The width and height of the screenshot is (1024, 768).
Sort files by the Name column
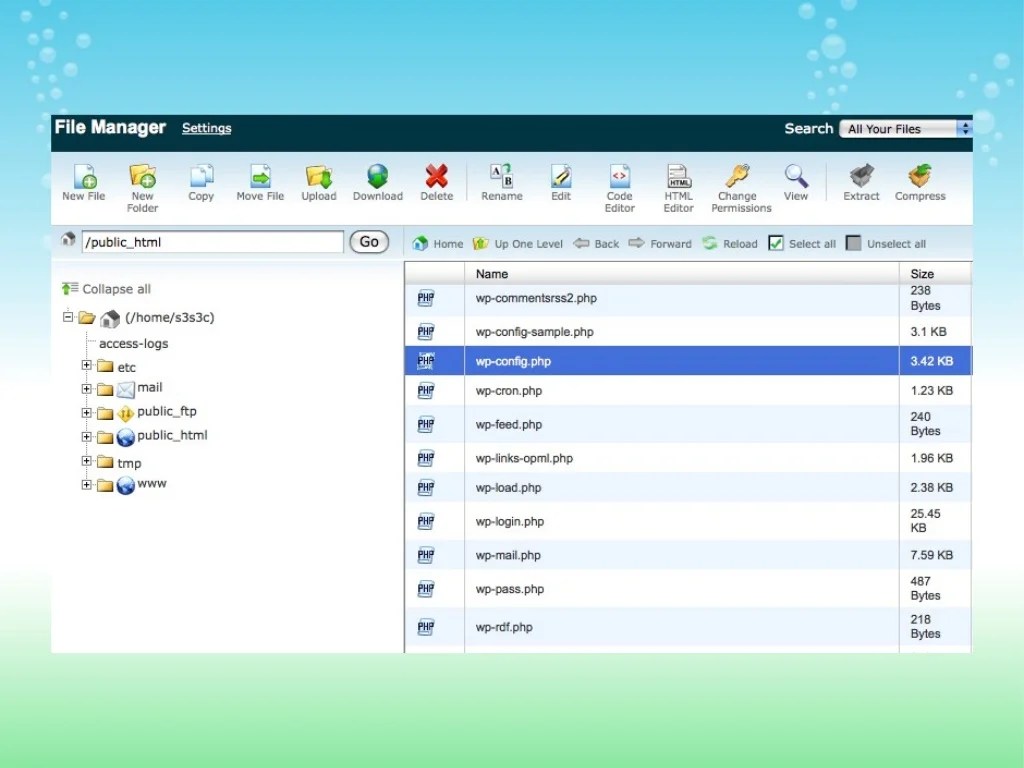[x=491, y=272]
